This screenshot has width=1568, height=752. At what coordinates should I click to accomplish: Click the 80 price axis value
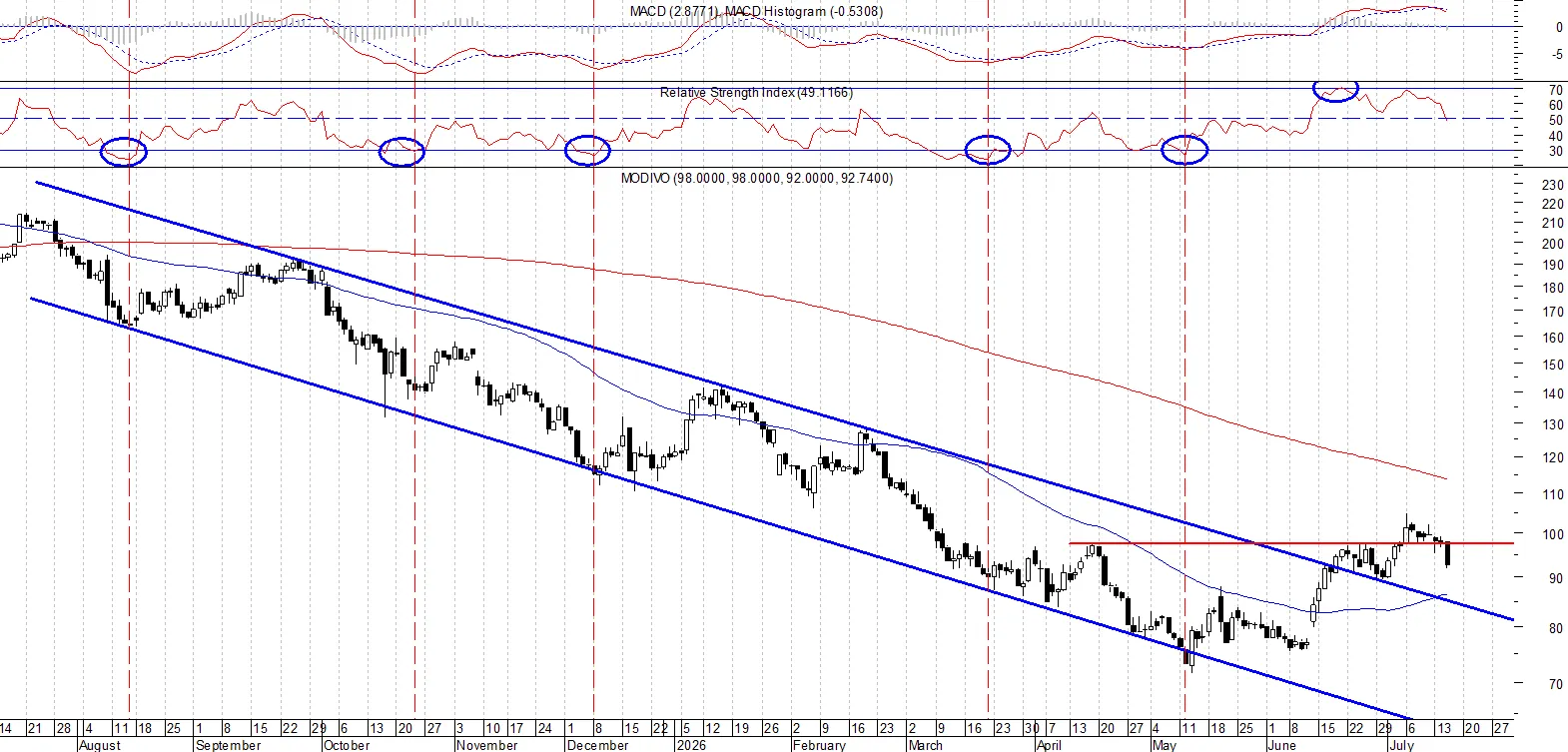[x=1556, y=629]
